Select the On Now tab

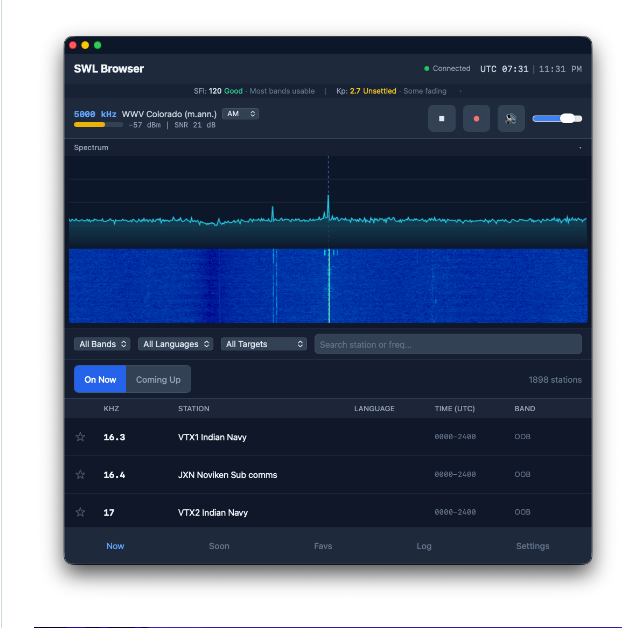click(100, 379)
